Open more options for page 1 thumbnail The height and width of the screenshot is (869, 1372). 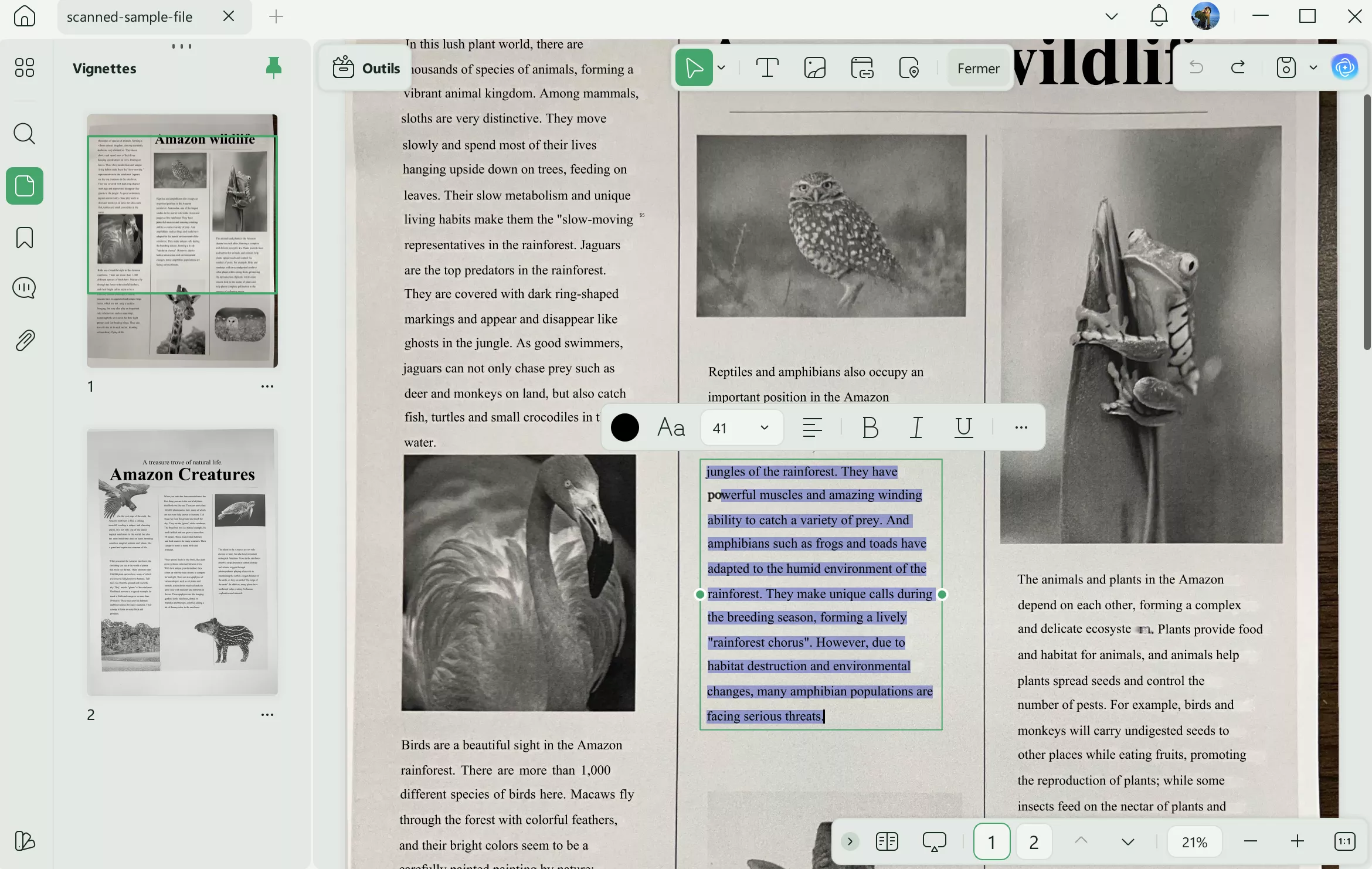pos(267,386)
